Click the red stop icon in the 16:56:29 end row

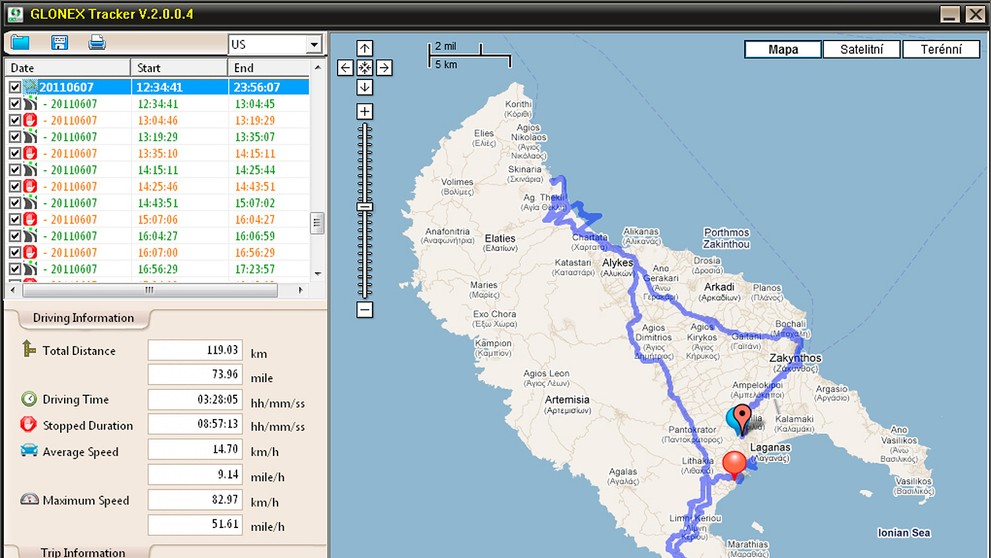(30, 252)
